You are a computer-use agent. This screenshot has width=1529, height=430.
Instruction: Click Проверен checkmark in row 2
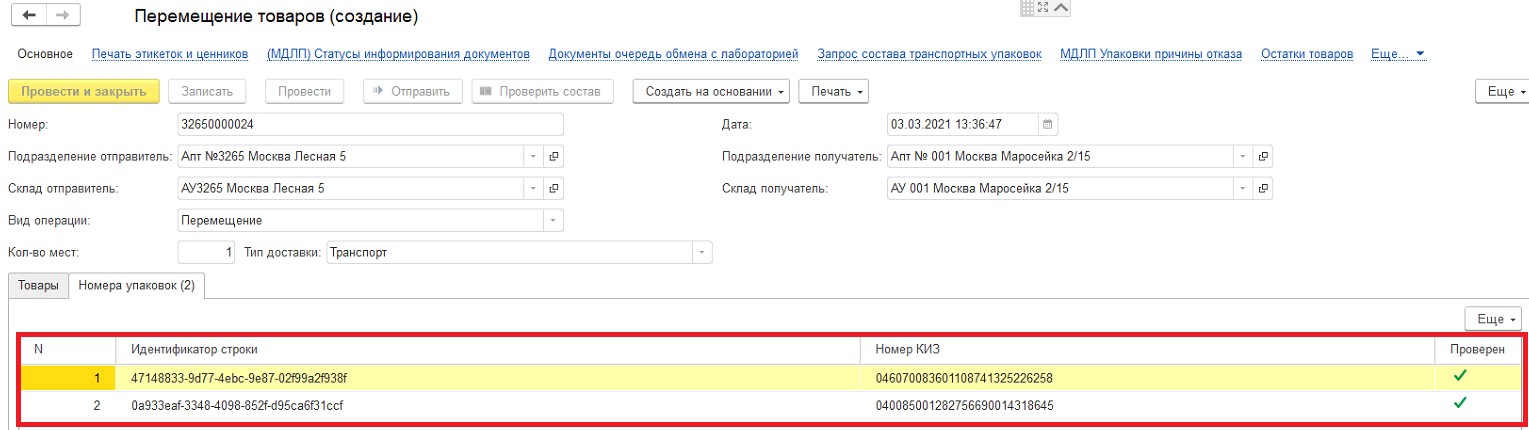[x=1460, y=403]
